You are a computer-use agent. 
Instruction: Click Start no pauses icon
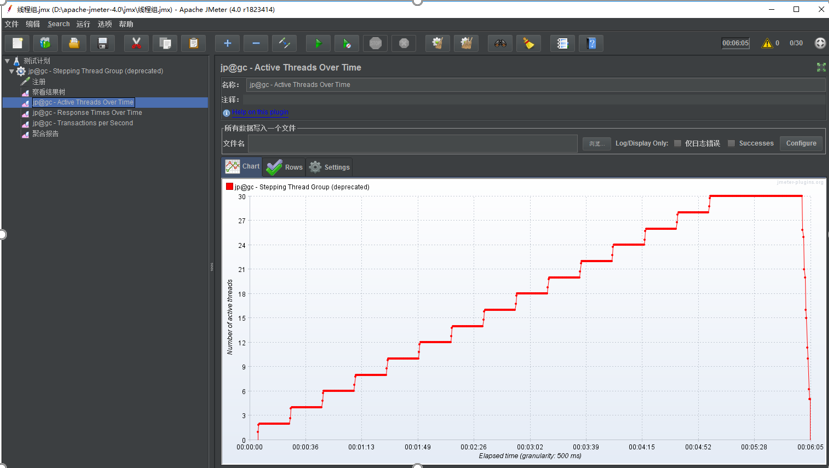click(347, 43)
